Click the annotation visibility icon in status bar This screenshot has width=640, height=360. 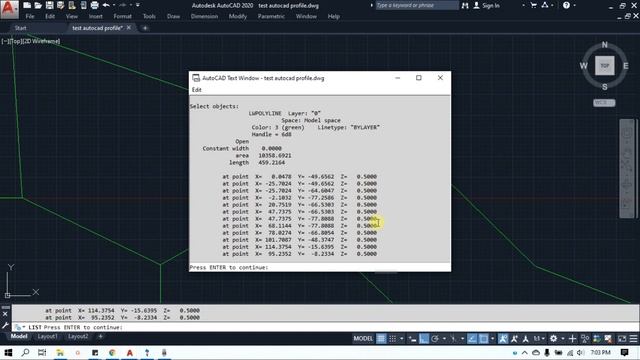[x=503, y=338]
